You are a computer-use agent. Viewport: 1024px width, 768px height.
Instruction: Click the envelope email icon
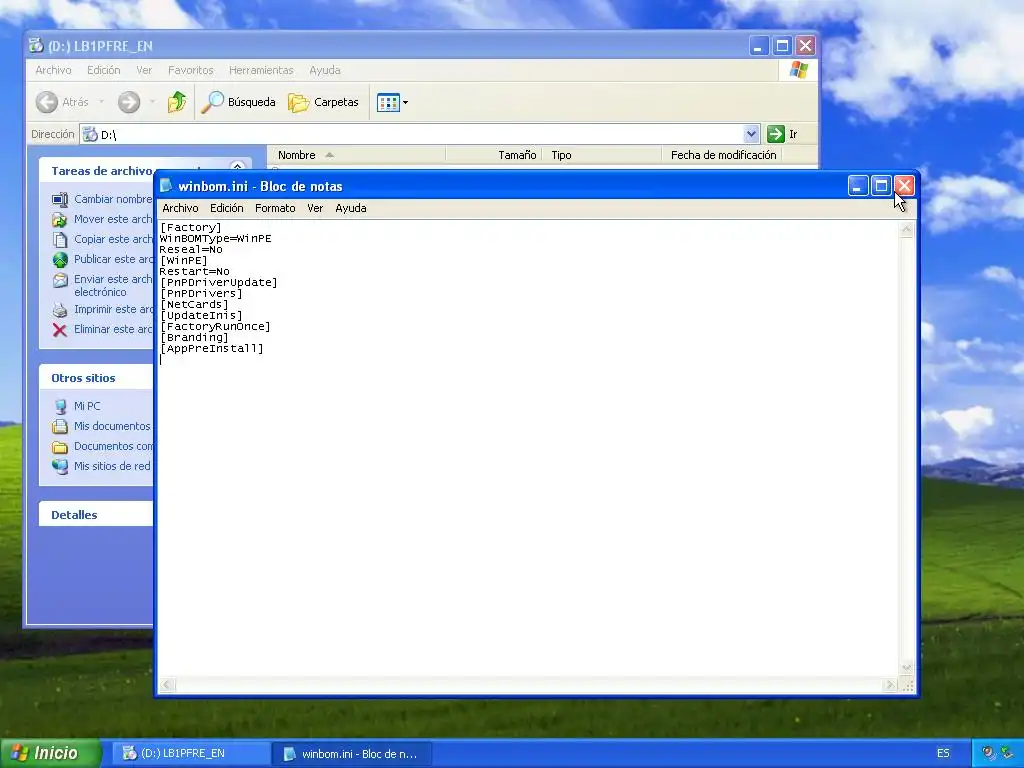[x=59, y=280]
